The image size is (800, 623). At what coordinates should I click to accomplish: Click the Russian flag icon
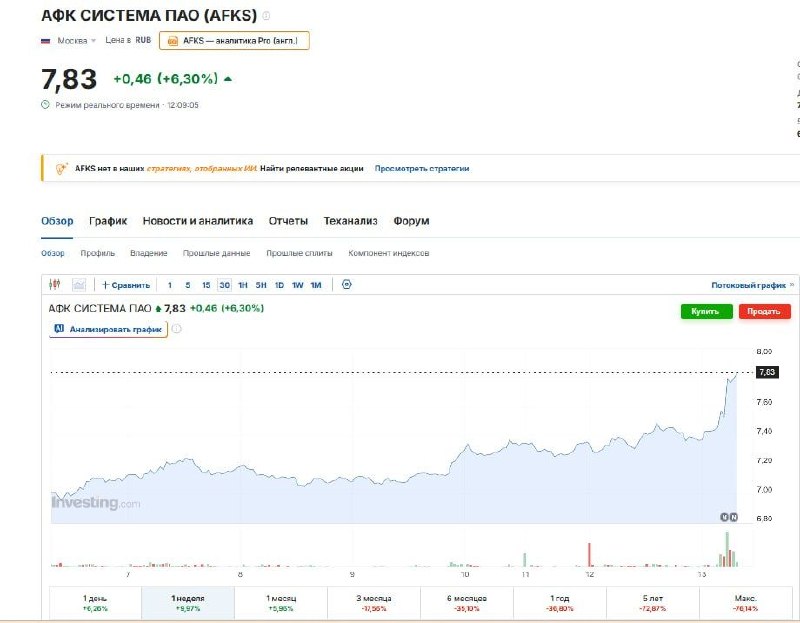(x=45, y=40)
